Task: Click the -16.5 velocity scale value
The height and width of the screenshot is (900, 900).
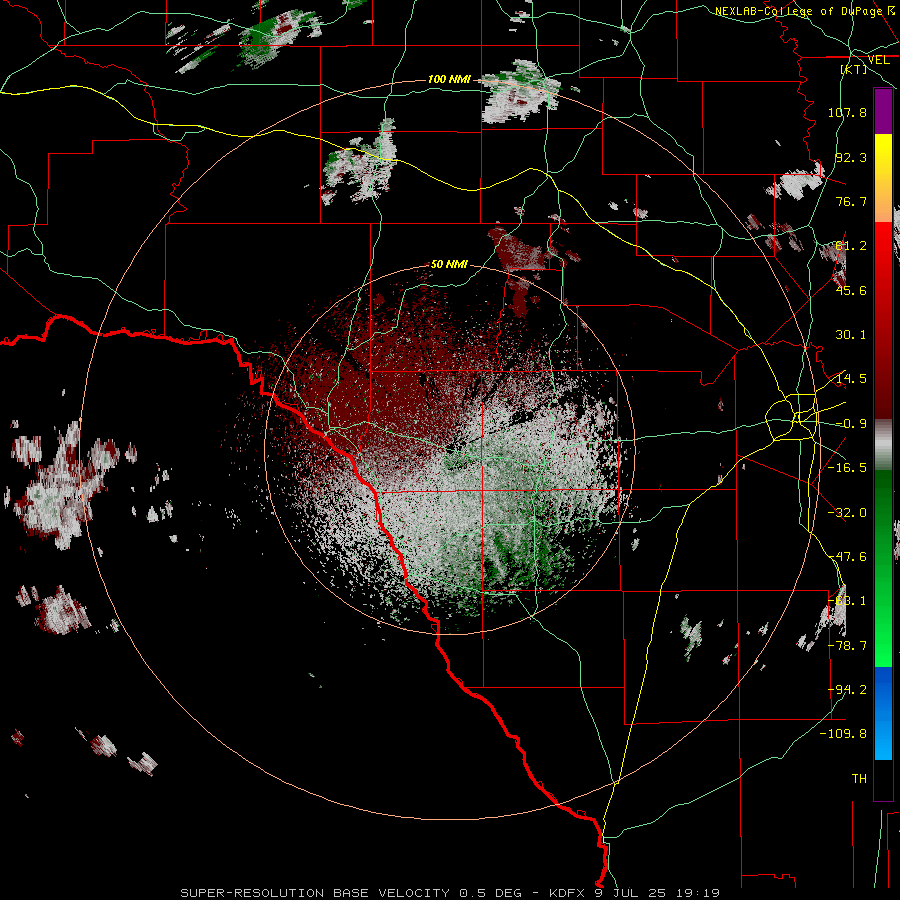Action: [847, 468]
